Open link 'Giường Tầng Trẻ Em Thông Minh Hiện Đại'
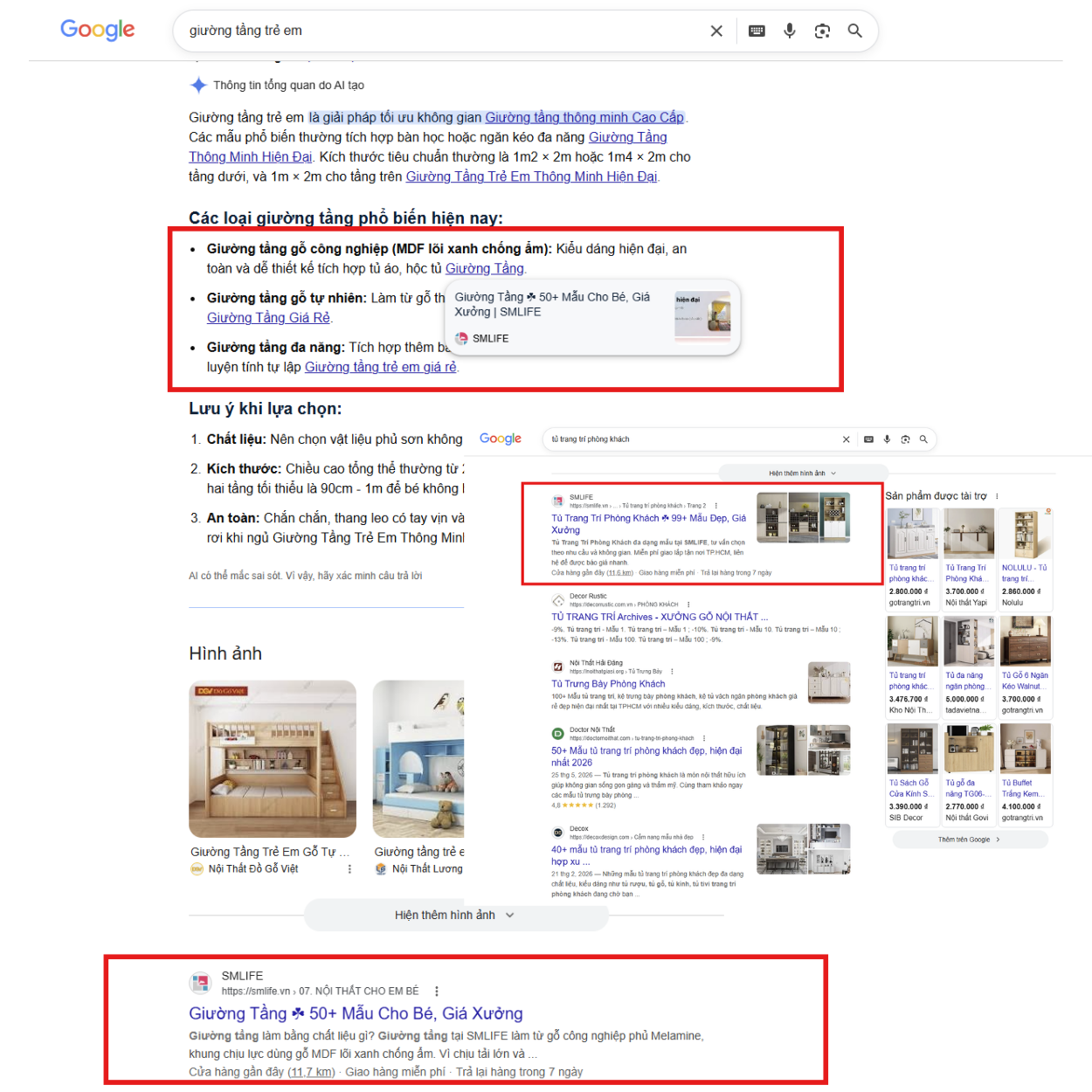The image size is (1092, 1092). 531,176
